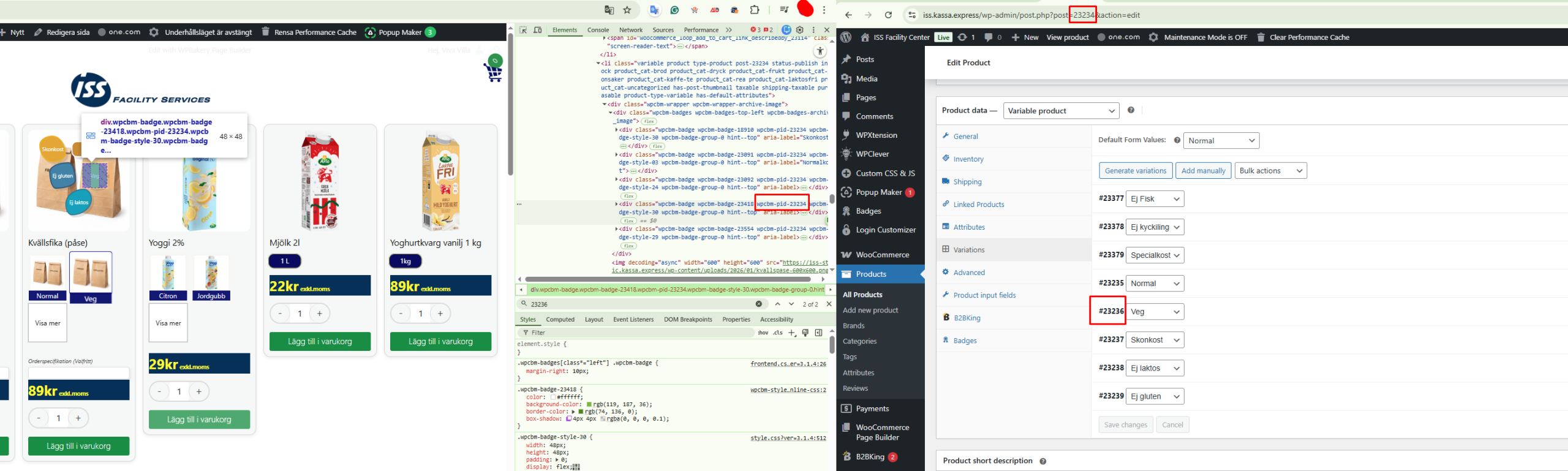Toggle :hov element state panel
This screenshot has width=1568, height=471.
click(x=763, y=333)
